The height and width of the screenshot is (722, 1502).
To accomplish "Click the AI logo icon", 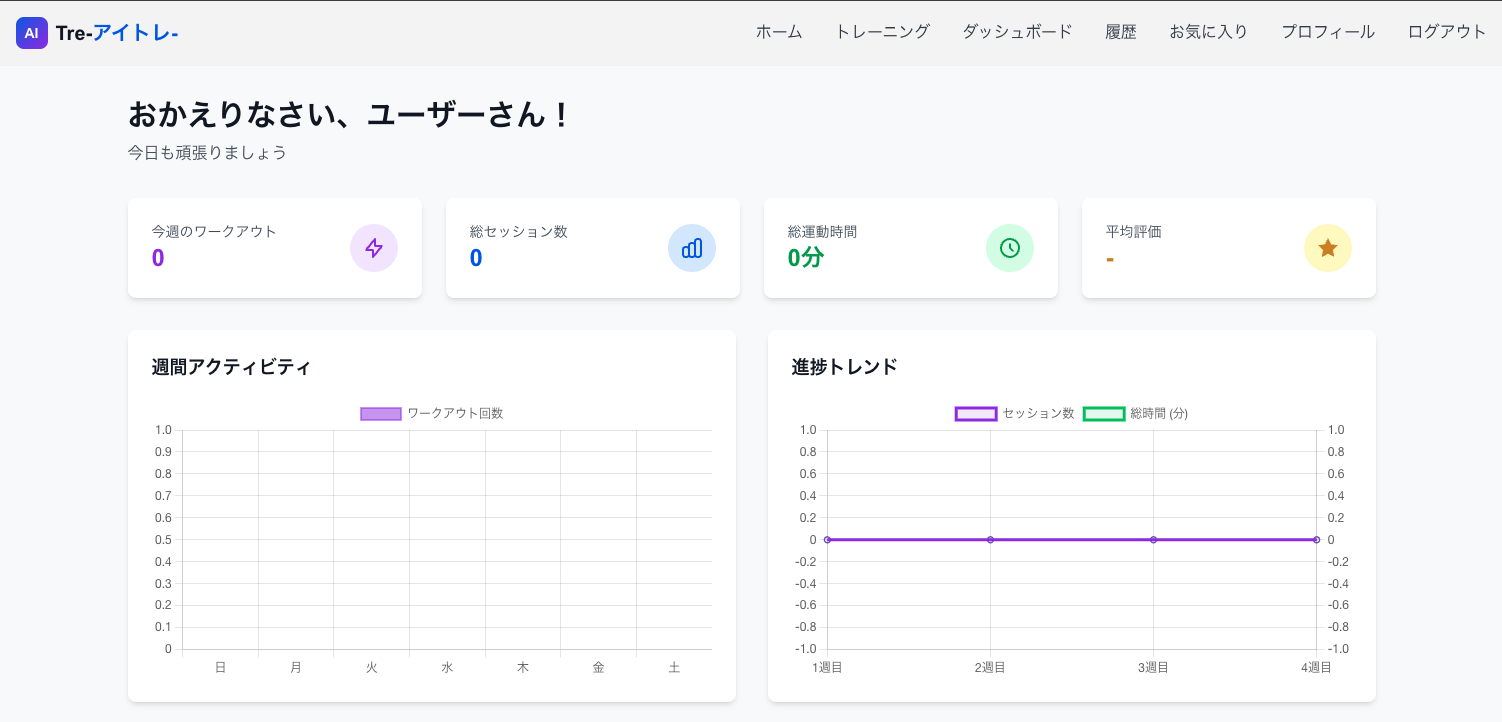I will point(32,33).
